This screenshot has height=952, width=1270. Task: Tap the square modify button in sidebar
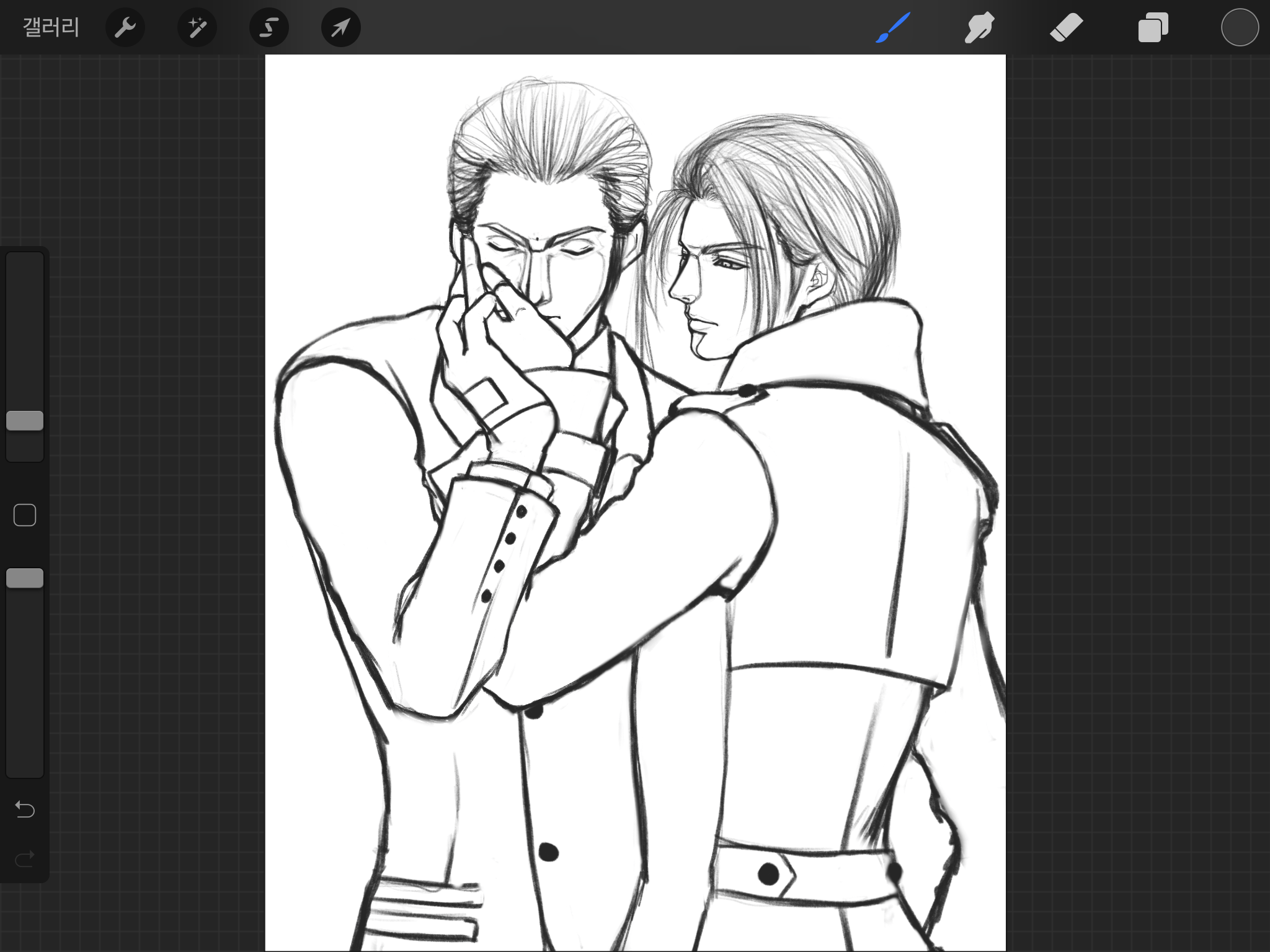pyautogui.click(x=25, y=515)
